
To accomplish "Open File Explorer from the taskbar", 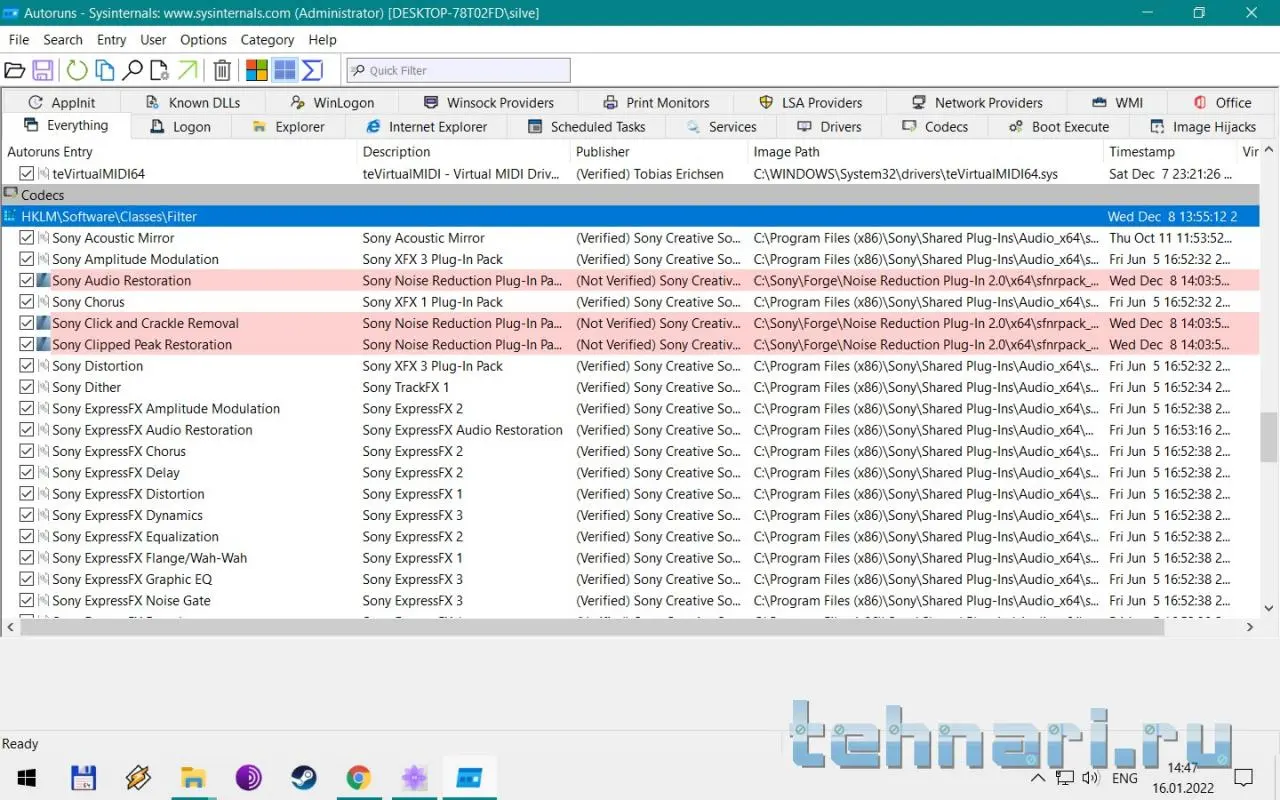I will pyautogui.click(x=193, y=777).
